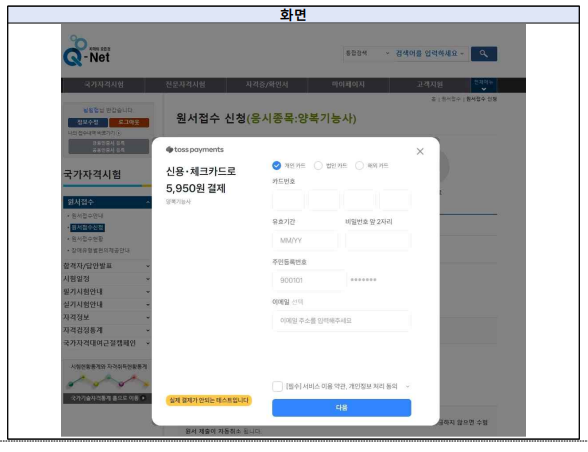The height and width of the screenshot is (452, 588).
Task: Open 국가자격시험 top menu
Action: (x=104, y=85)
